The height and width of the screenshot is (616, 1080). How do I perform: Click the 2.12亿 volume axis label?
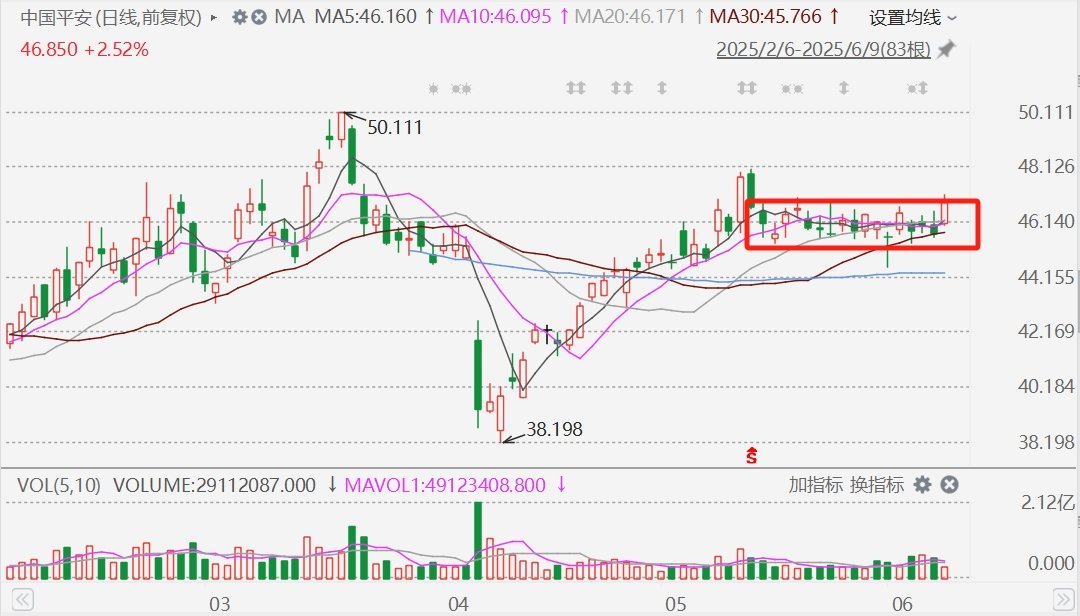click(x=1048, y=502)
